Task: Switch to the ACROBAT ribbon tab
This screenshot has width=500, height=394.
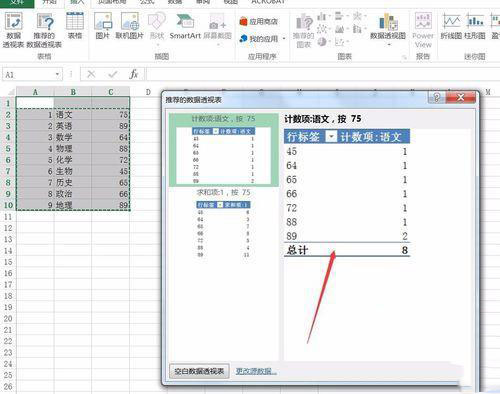Action: 268,2
